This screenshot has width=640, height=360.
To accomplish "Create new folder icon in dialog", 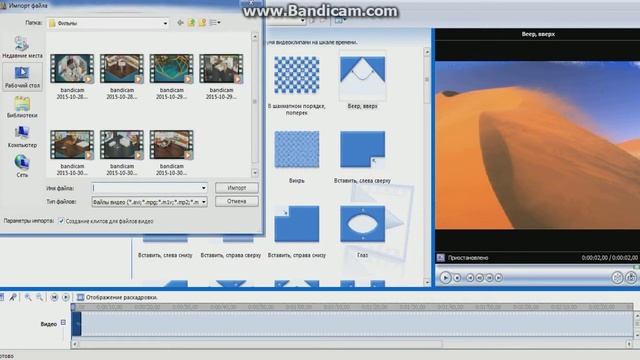I will coord(202,23).
